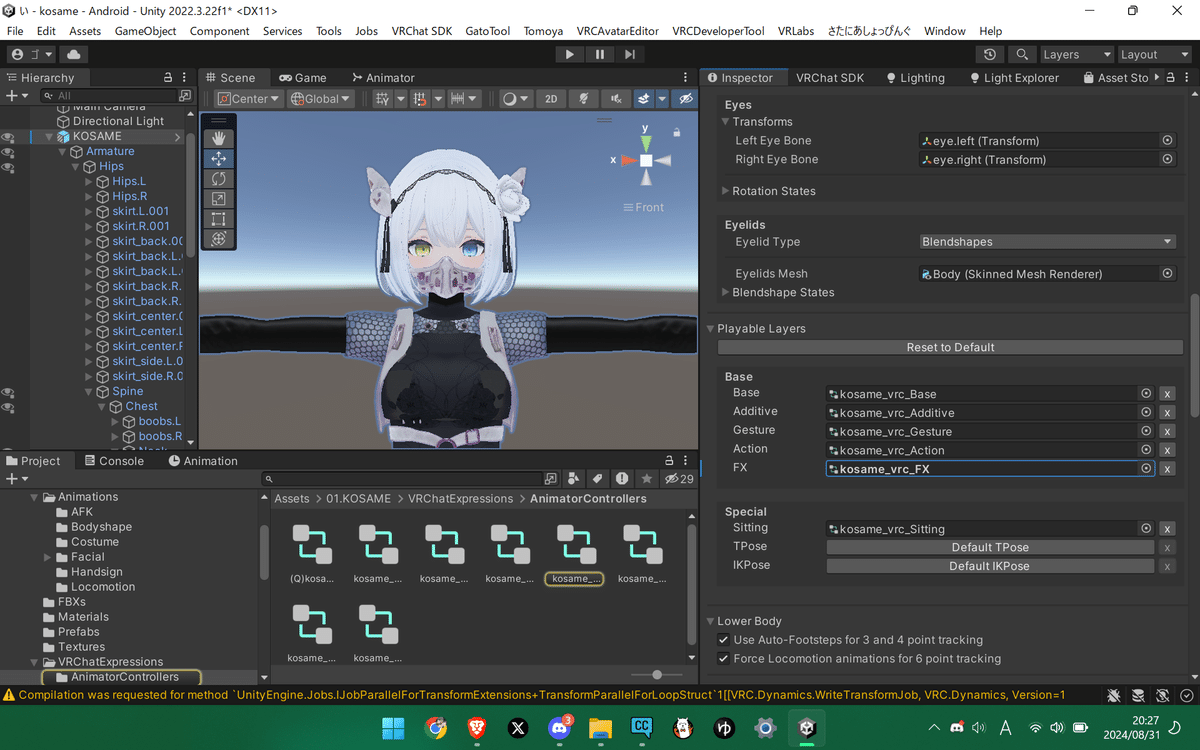Toggle scene audio mute button
This screenshot has width=1200, height=750.
coord(615,98)
